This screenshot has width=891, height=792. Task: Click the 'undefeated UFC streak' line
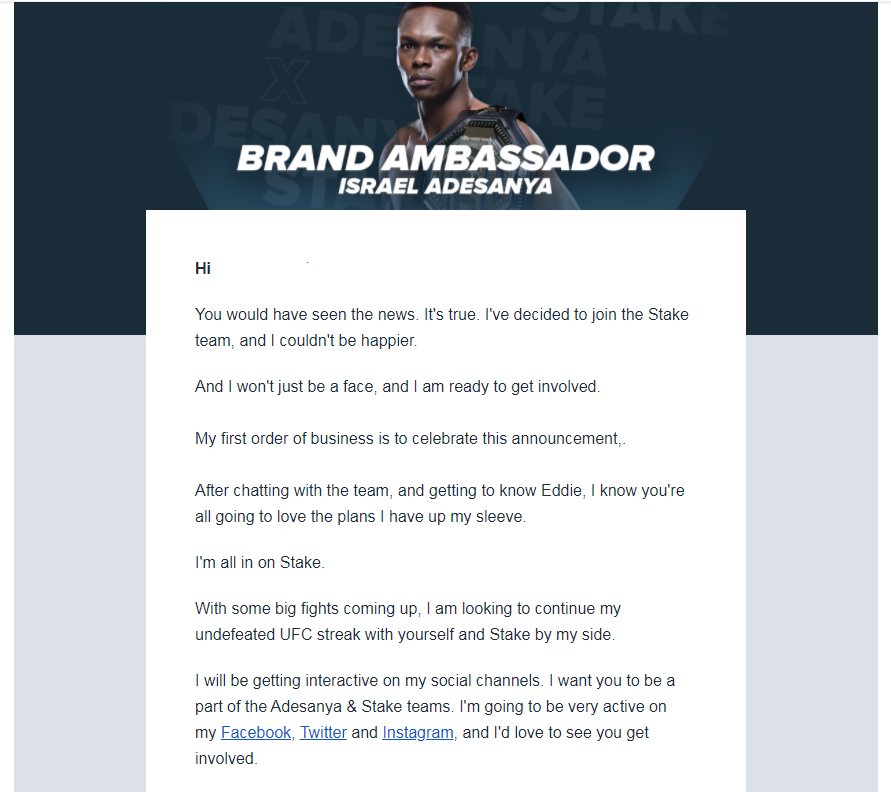405,634
